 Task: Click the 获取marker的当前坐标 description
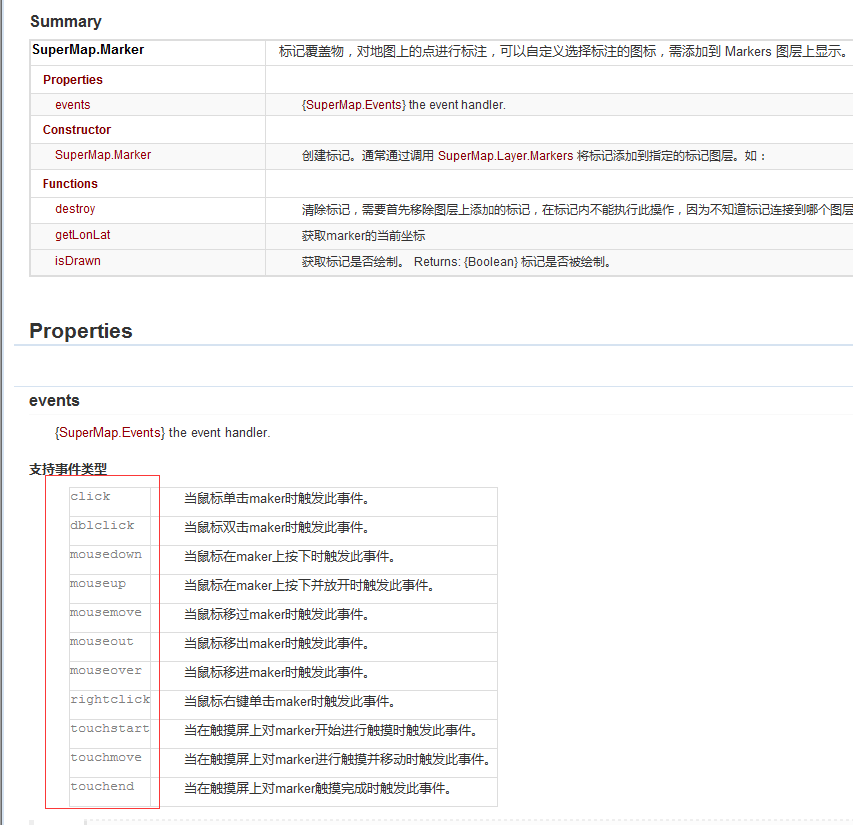(363, 236)
